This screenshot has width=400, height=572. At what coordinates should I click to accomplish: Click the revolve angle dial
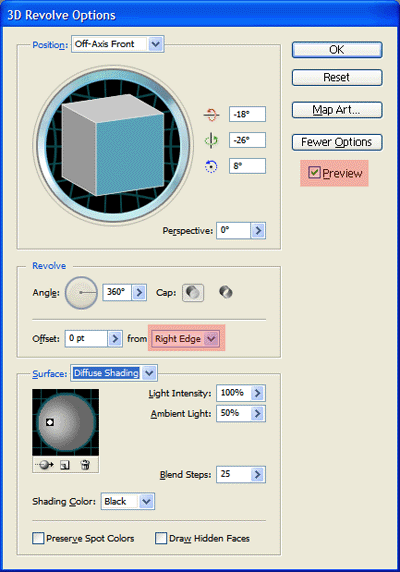coord(81,293)
